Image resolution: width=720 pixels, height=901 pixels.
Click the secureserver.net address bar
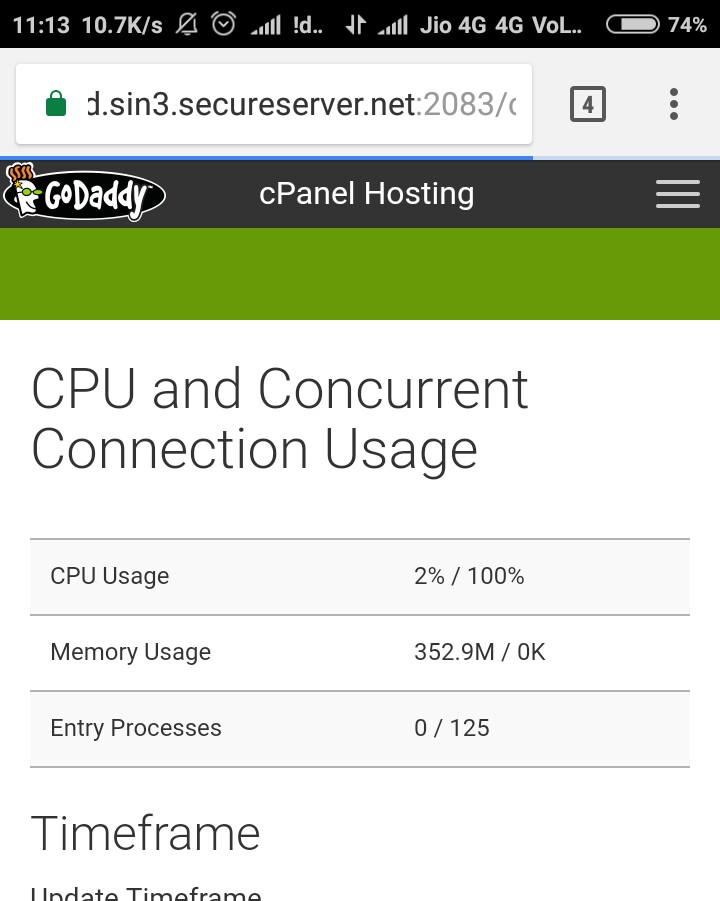[x=300, y=104]
